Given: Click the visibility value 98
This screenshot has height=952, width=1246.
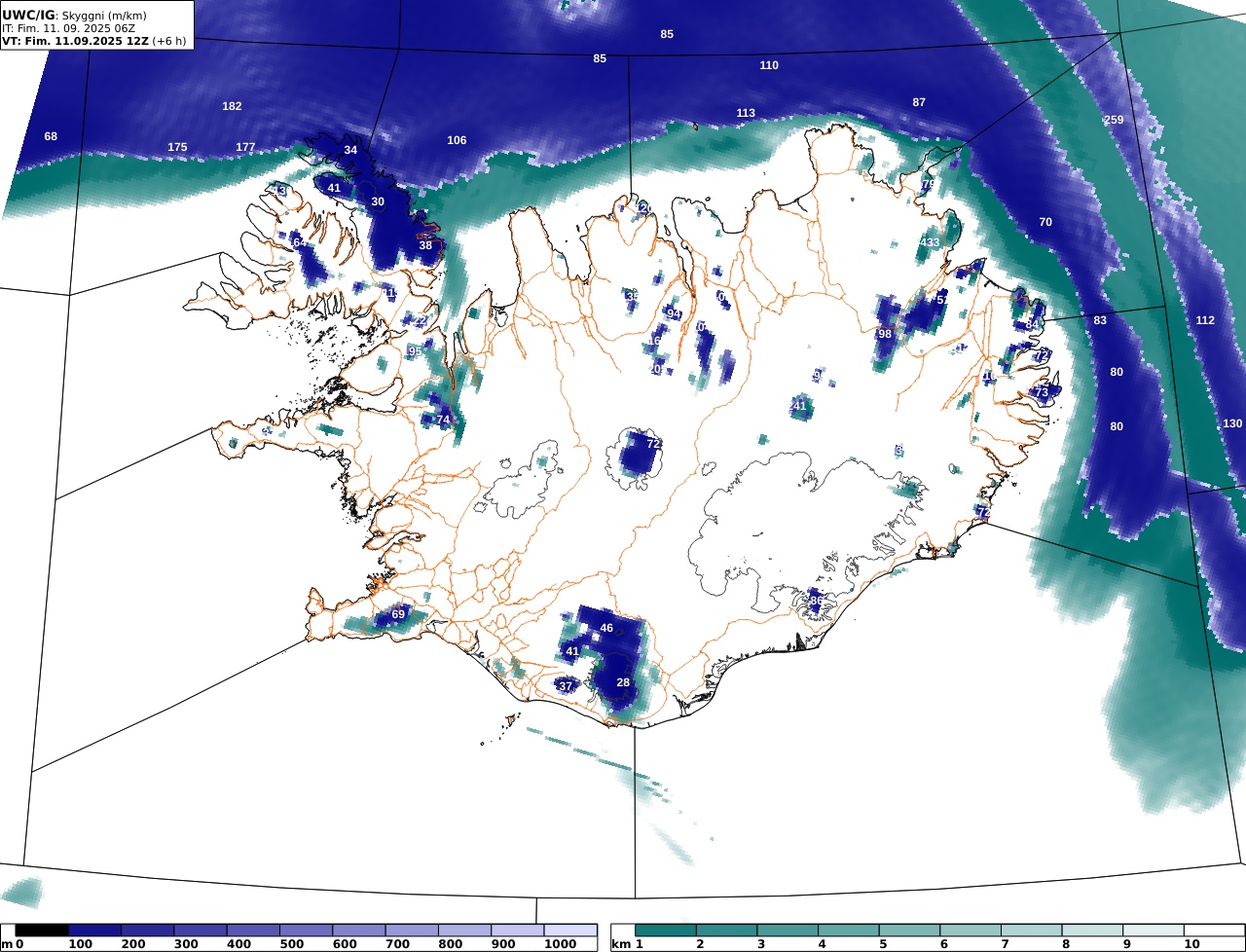Looking at the screenshot, I should point(885,334).
